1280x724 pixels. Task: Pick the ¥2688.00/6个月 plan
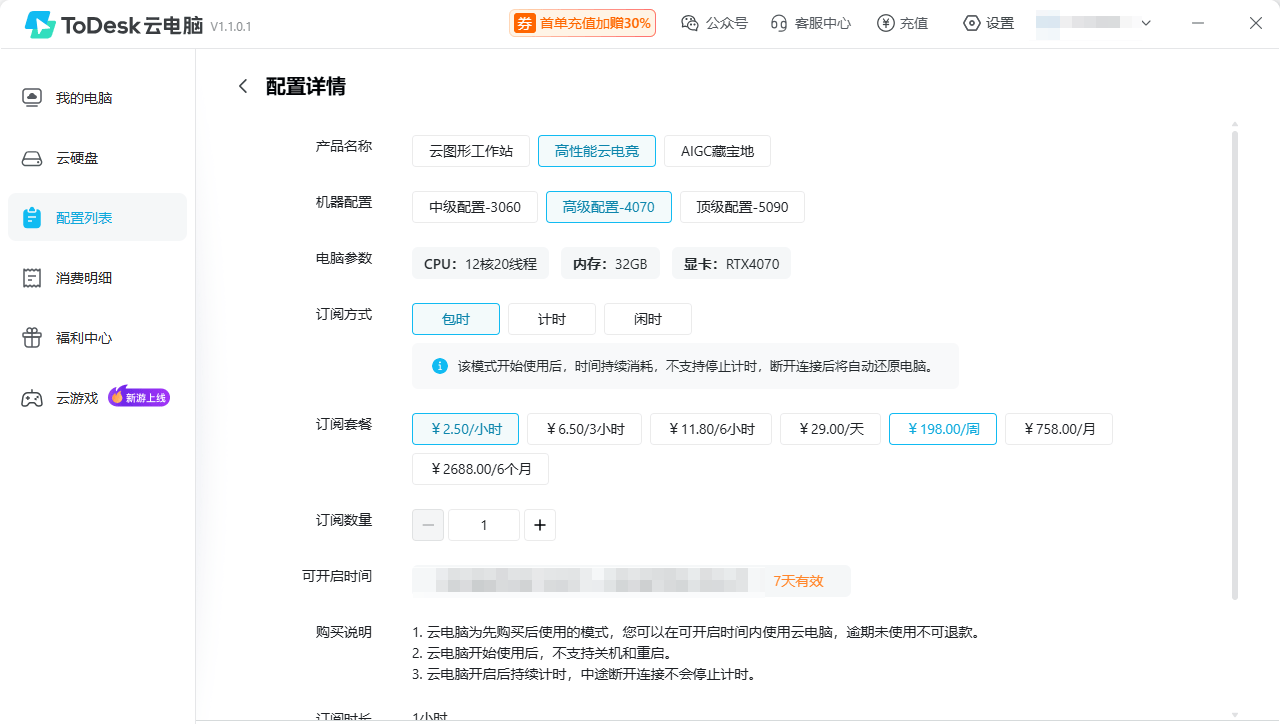click(480, 468)
